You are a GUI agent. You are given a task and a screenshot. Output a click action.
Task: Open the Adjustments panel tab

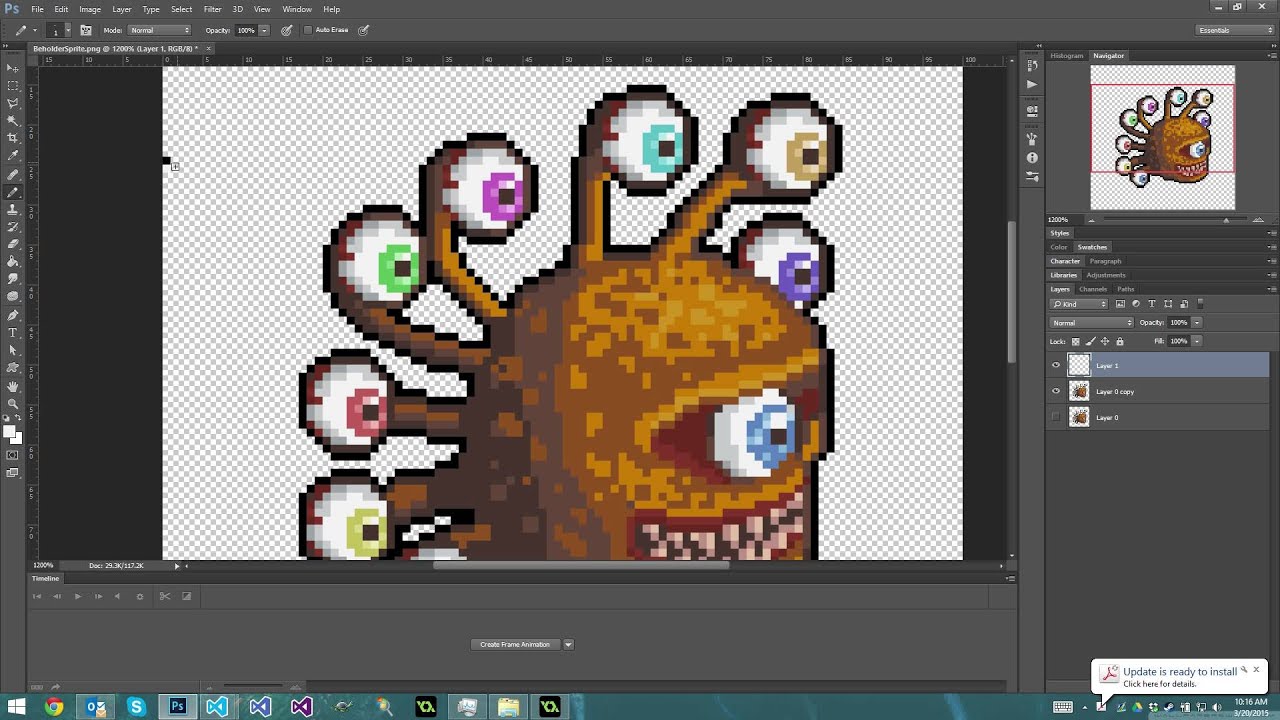click(1106, 275)
